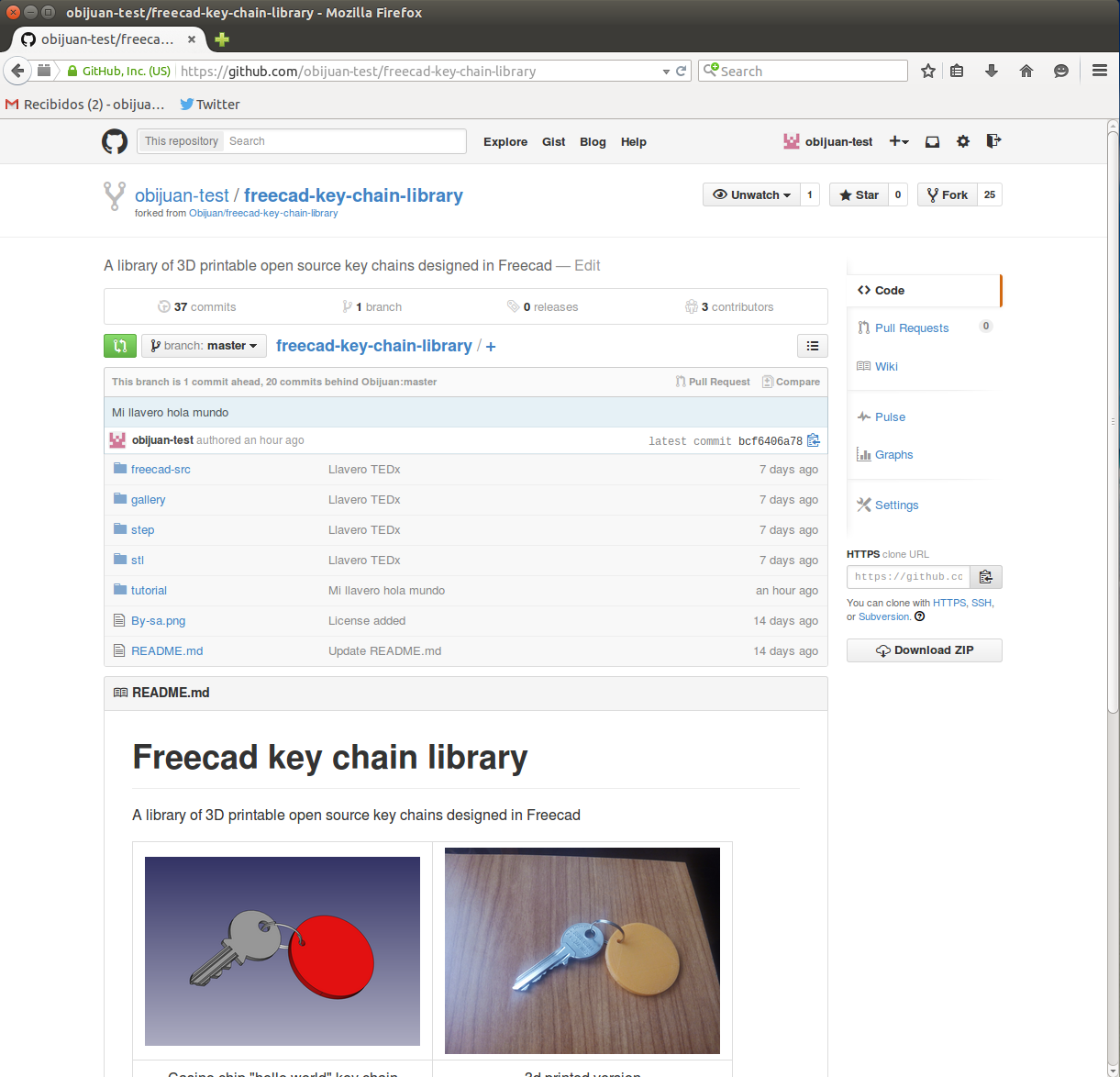
Task: Click the 3D printed key chain photo
Action: click(x=582, y=950)
